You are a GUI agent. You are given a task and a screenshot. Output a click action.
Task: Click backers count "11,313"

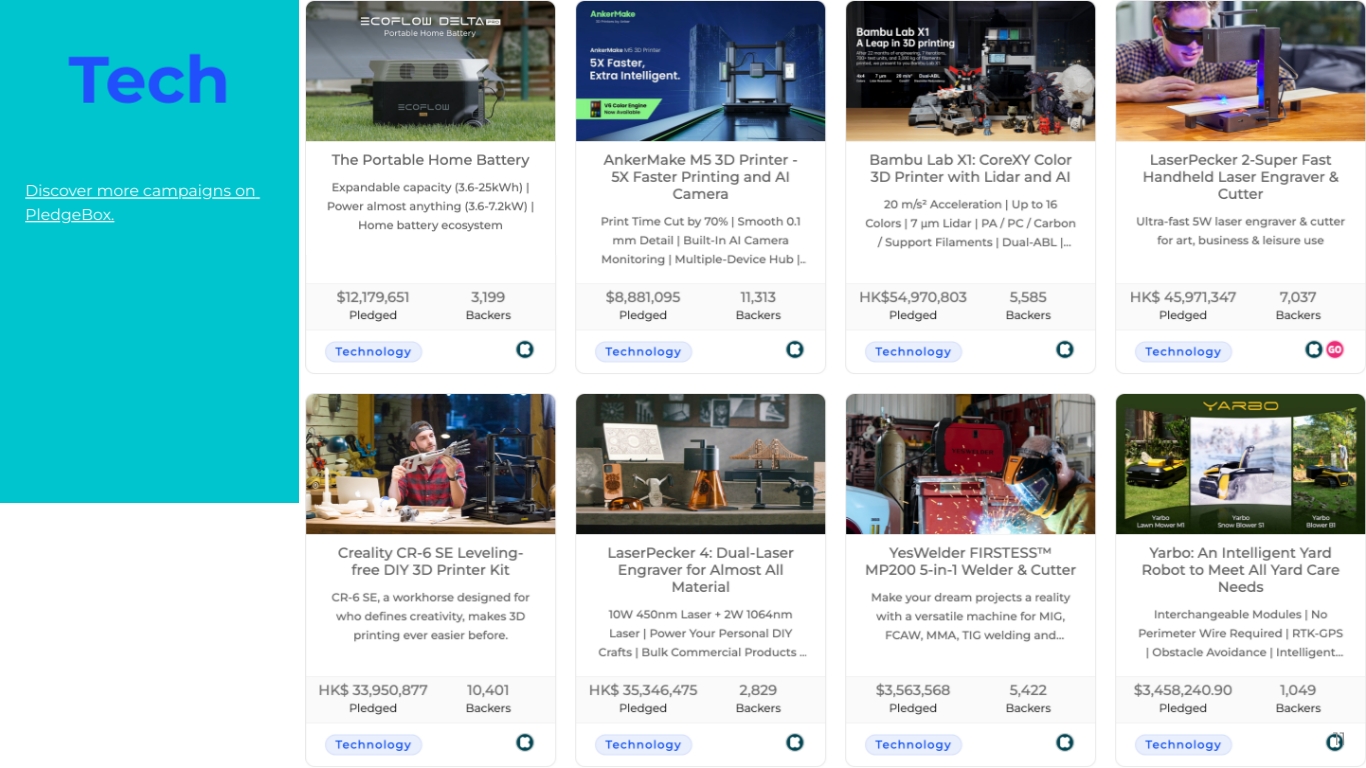point(758,297)
